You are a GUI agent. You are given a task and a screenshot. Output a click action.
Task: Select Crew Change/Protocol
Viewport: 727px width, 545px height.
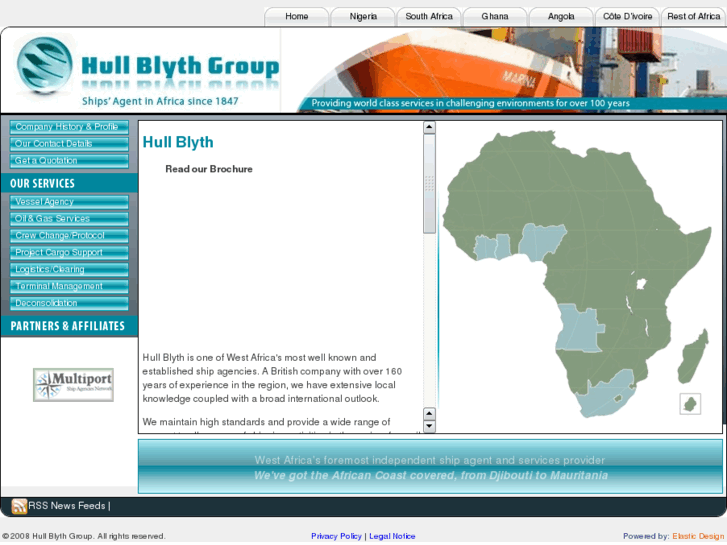tap(69, 236)
